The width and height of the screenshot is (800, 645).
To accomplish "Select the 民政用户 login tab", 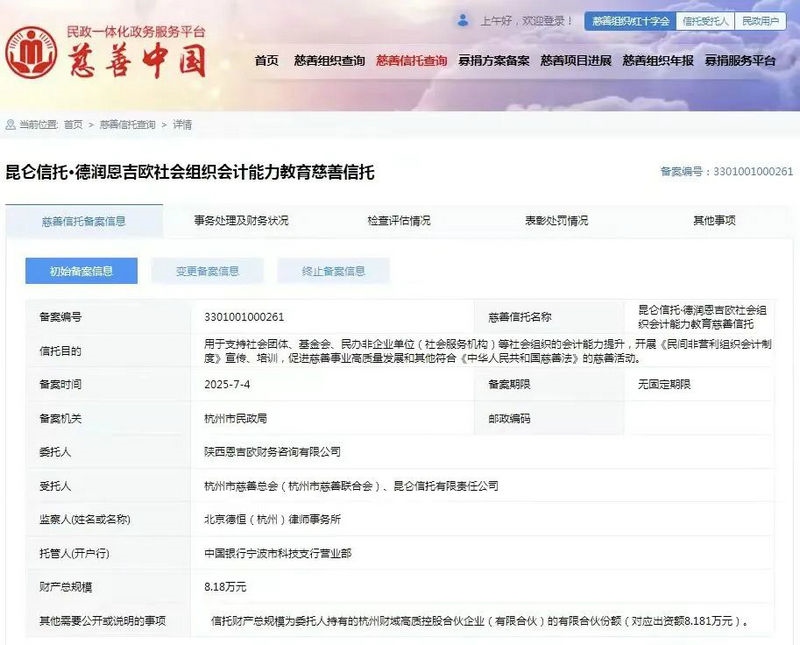I will pyautogui.click(x=760, y=21).
